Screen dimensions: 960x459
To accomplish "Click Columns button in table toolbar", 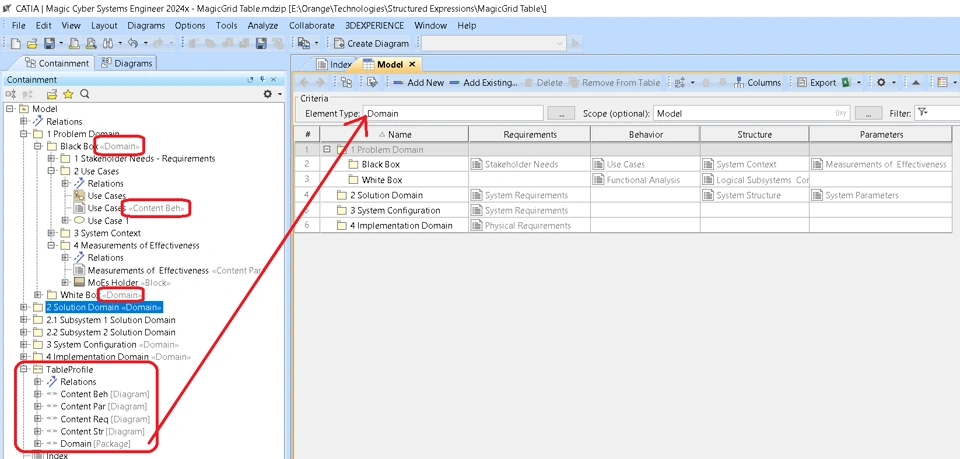I will (757, 83).
